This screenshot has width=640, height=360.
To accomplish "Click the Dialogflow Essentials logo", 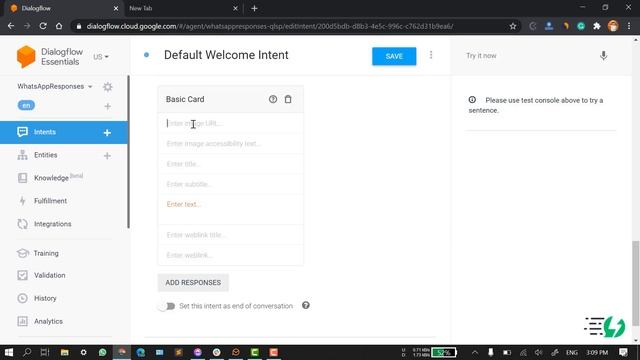I will [50, 57].
